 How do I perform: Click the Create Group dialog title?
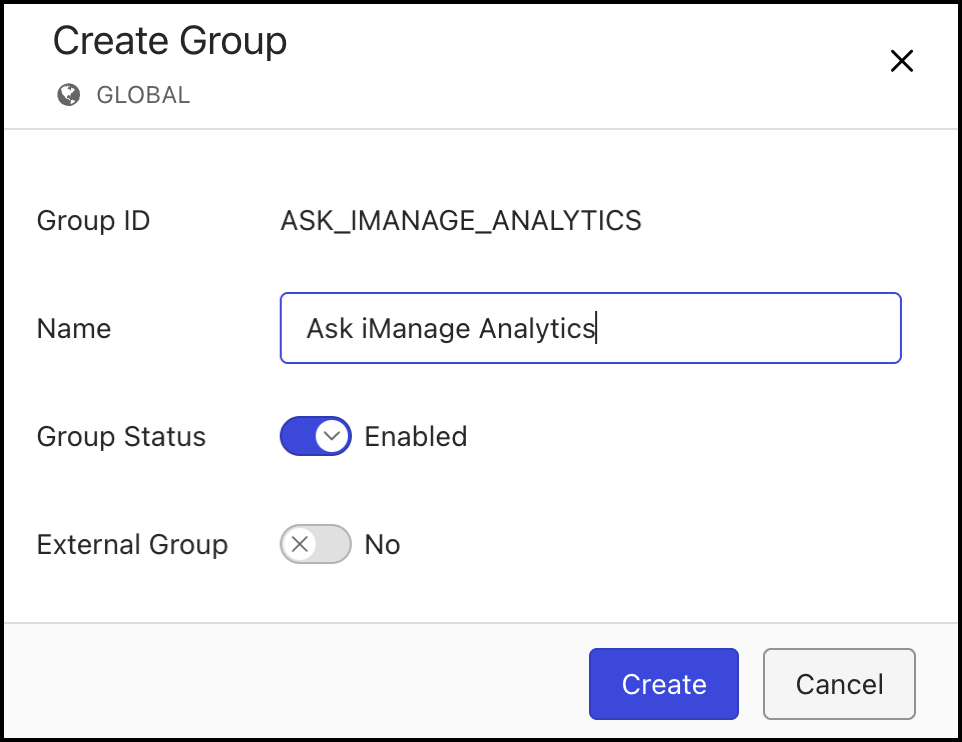point(170,41)
